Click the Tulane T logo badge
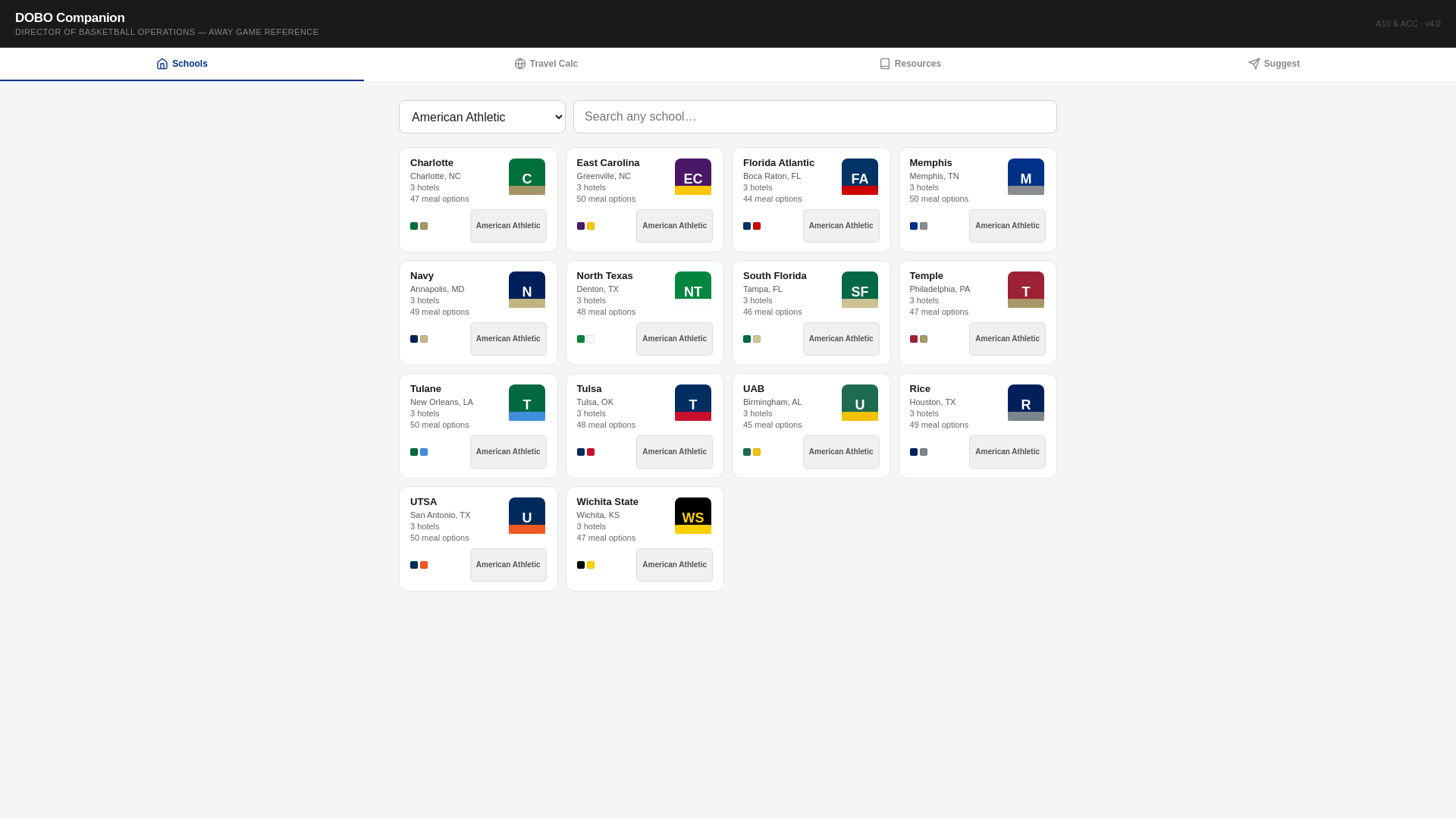Image resolution: width=1456 pixels, height=819 pixels. point(527,403)
